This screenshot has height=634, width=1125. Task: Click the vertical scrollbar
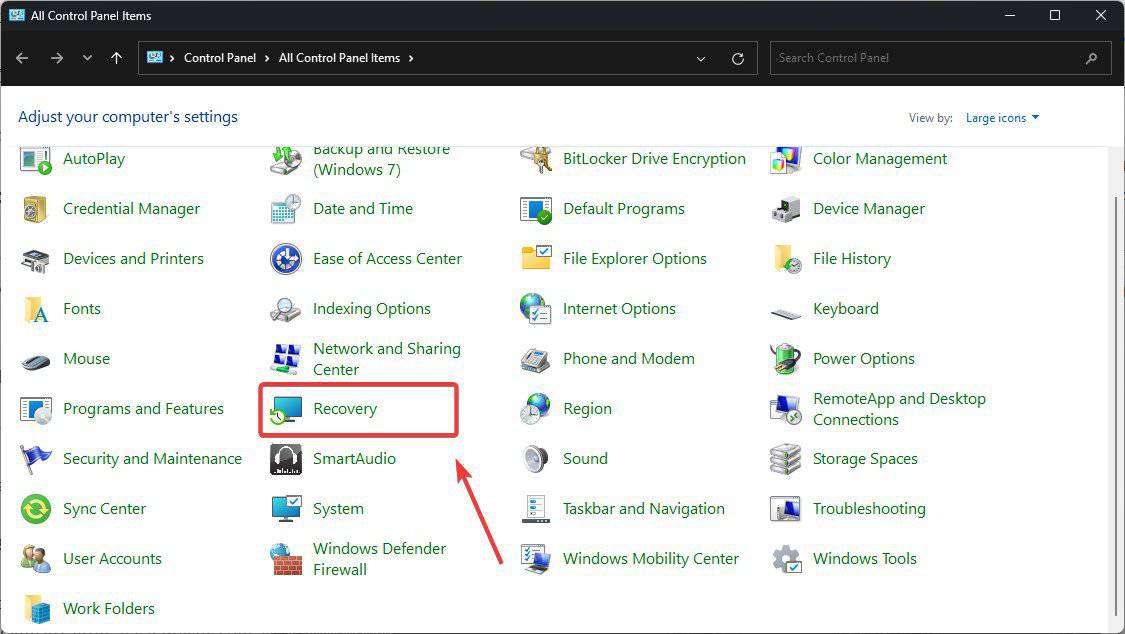[1114, 408]
